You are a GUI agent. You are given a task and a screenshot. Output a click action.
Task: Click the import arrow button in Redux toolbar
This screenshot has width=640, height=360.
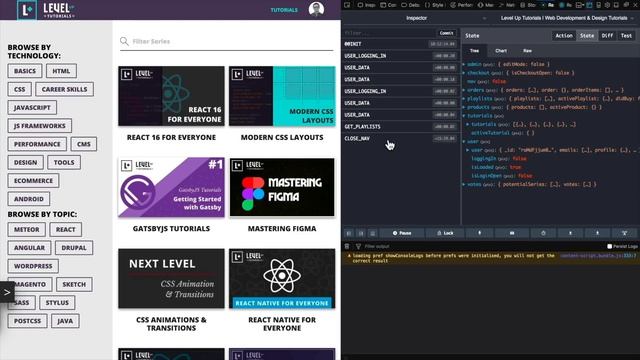pos(598,233)
